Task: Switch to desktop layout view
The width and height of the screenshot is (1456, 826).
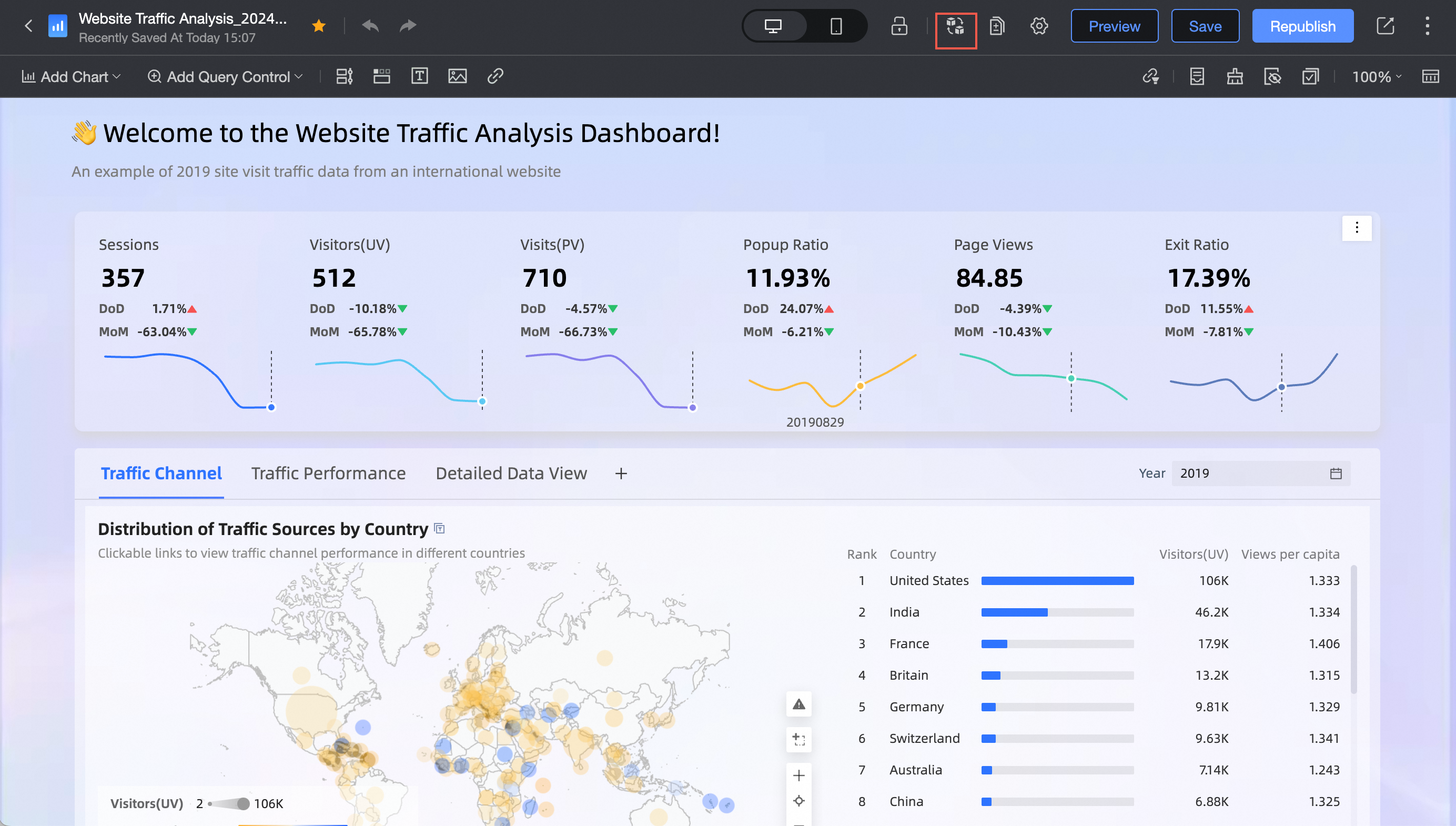Action: (773, 26)
